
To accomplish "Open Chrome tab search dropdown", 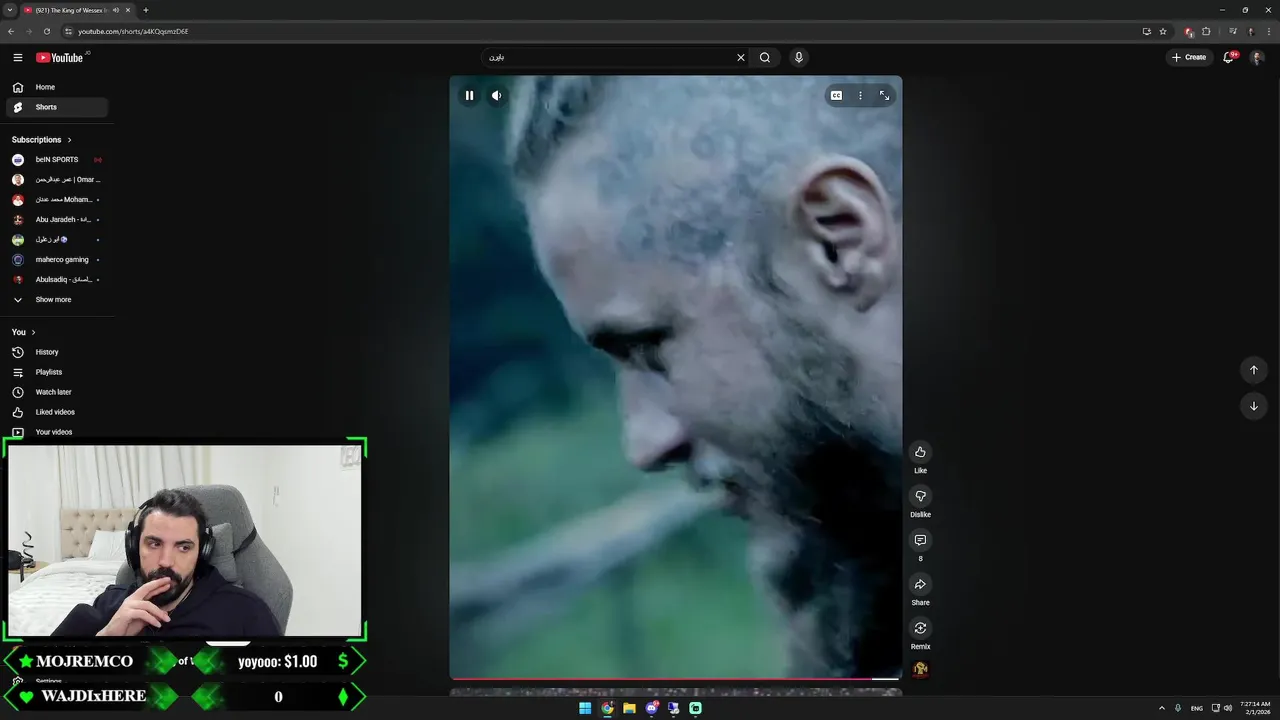I will tap(9, 10).
